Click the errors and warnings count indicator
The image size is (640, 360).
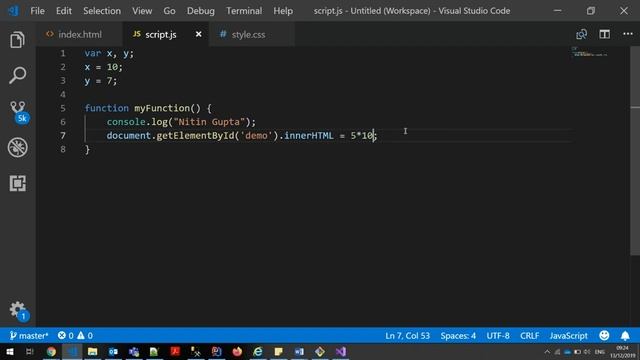click(x=75, y=336)
